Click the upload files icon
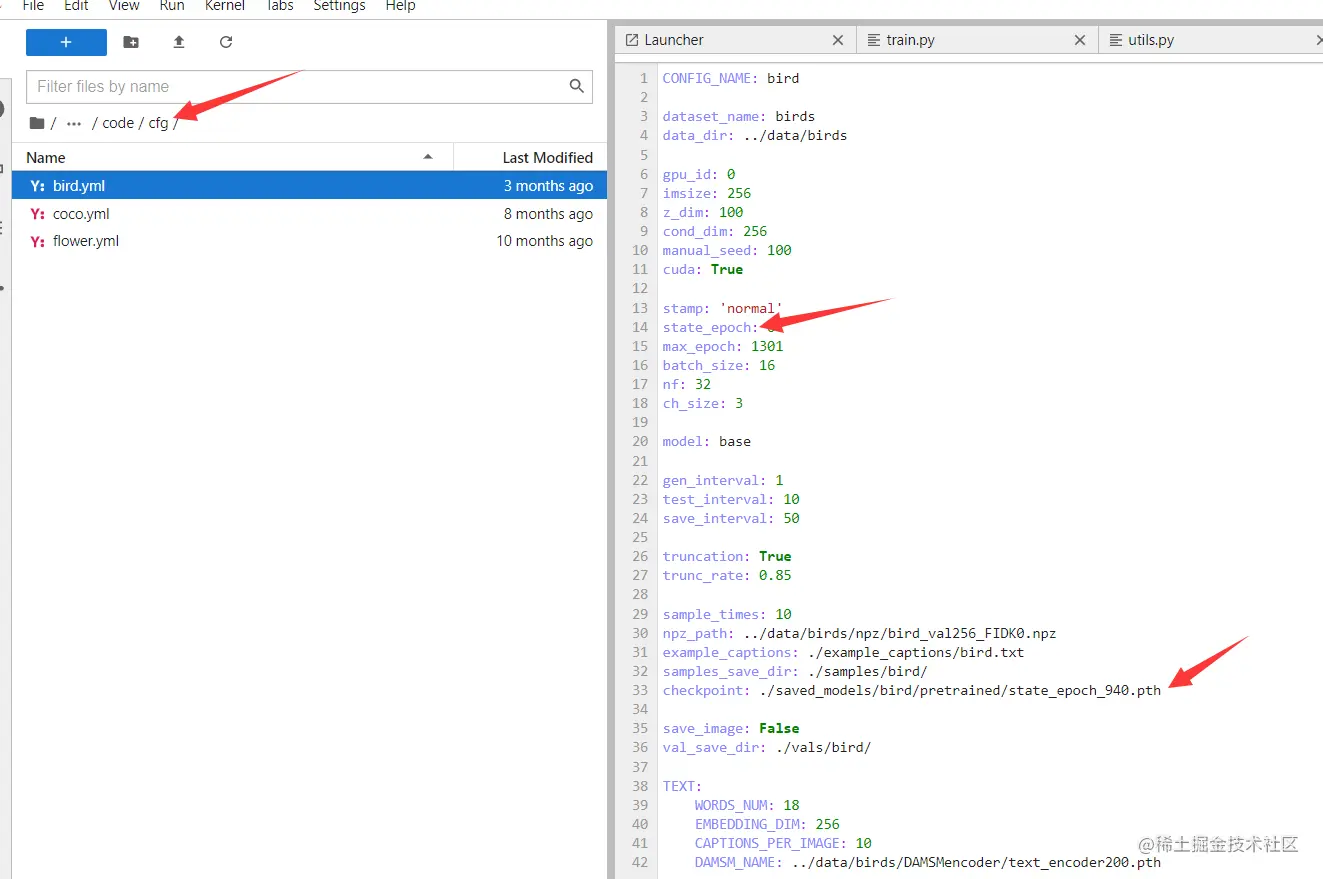The width and height of the screenshot is (1323, 879). coord(179,42)
